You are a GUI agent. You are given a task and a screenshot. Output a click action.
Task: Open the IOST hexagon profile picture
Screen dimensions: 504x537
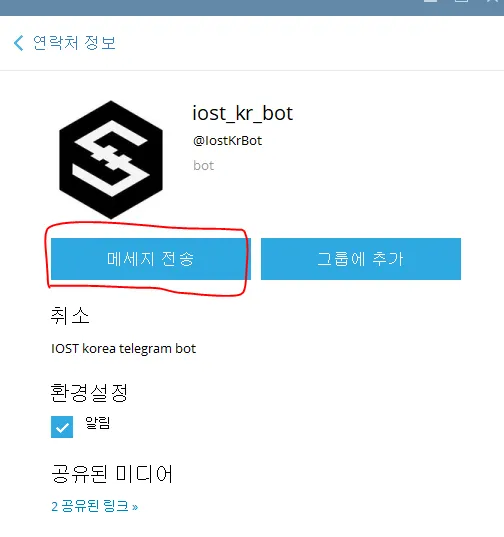pos(111,160)
